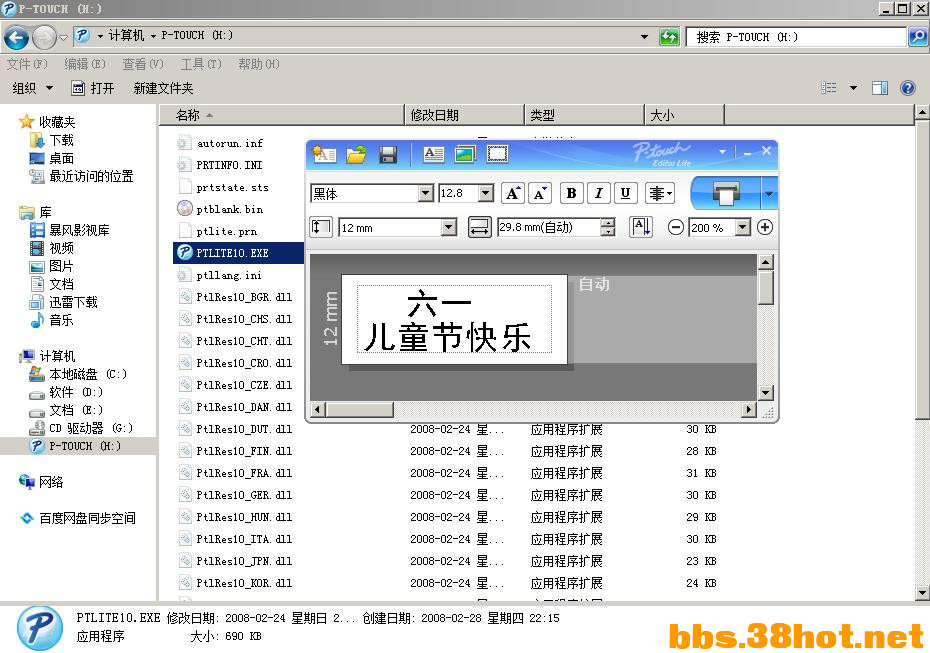
Task: Sort files by 大小 column
Action: click(x=684, y=115)
